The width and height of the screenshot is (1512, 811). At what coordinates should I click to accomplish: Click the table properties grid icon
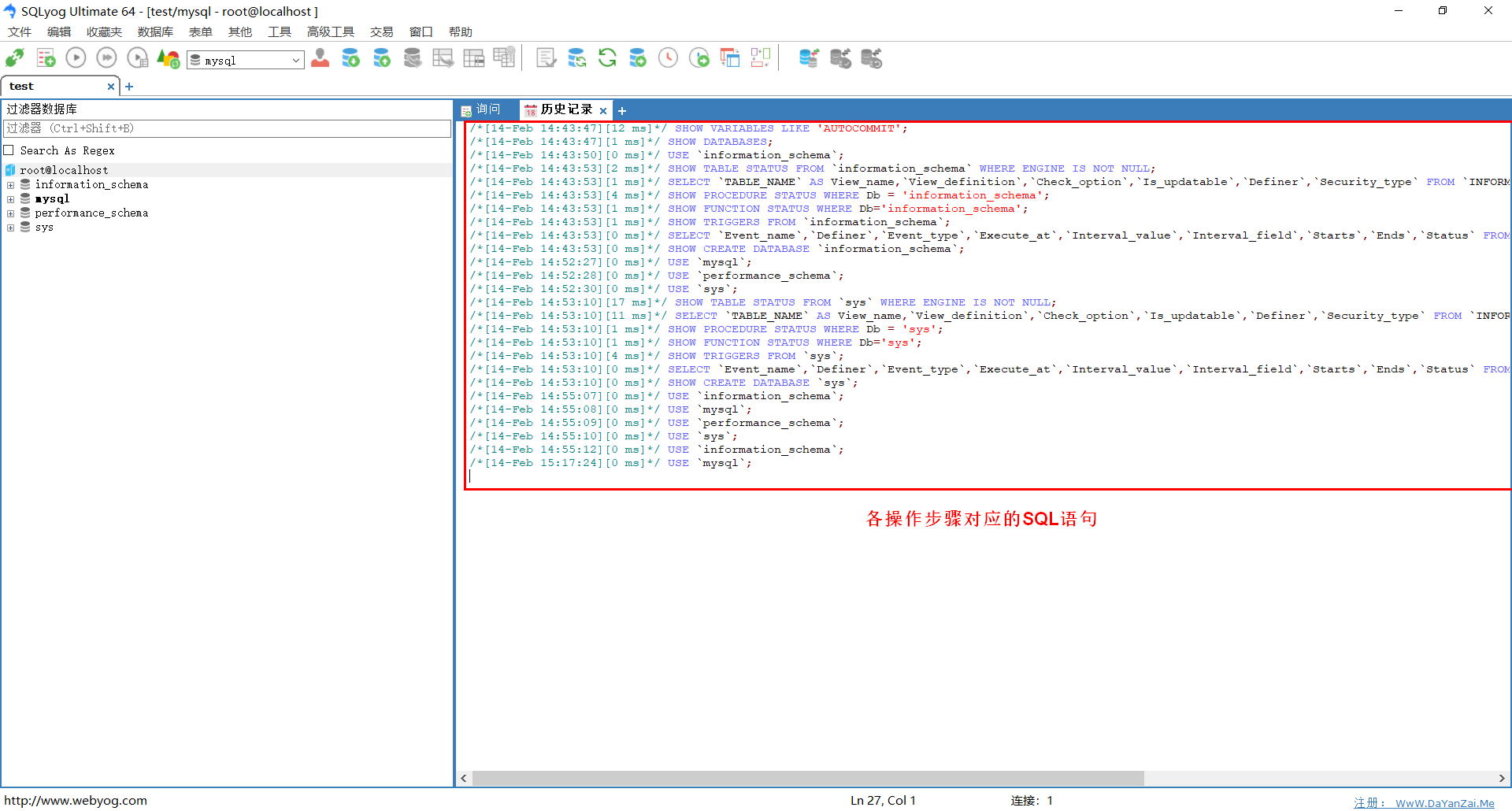(x=474, y=58)
